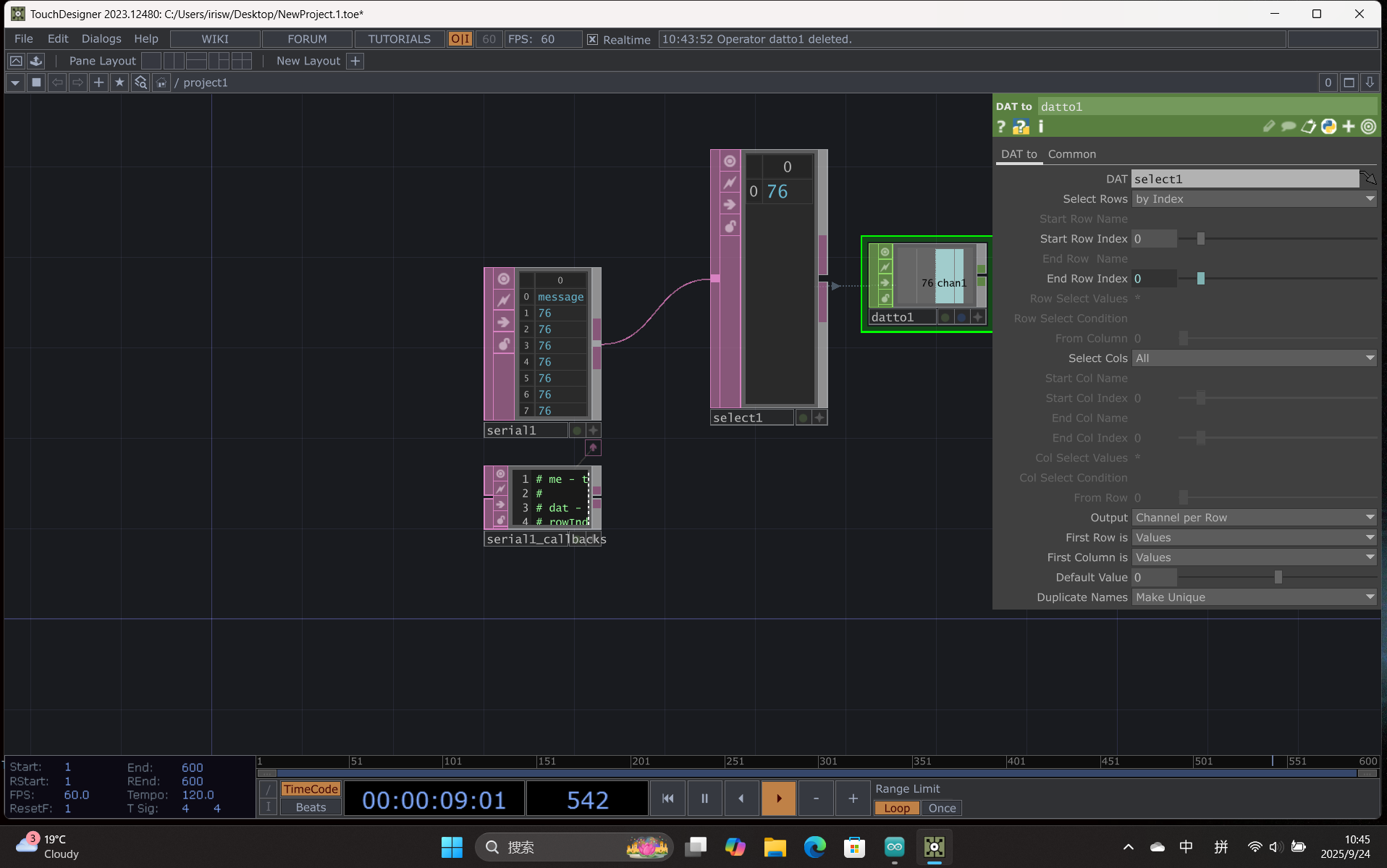Open the Dialogs menu
This screenshot has width=1387, height=868.
coord(101,38)
